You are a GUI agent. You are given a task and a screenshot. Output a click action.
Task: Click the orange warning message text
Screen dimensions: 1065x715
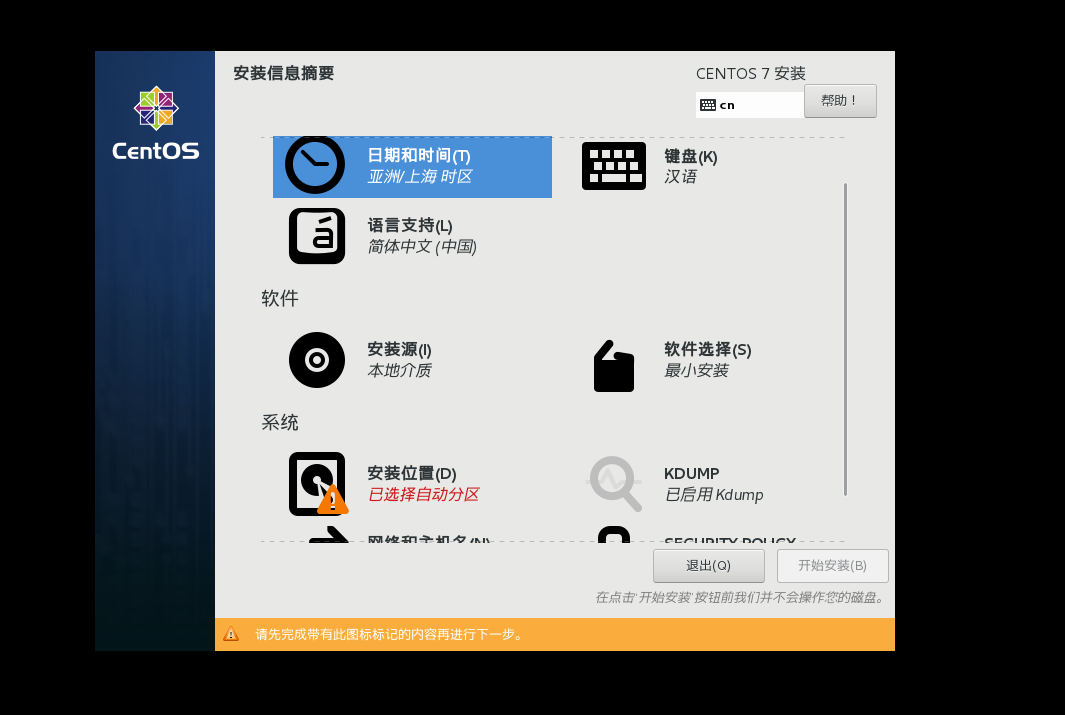tap(390, 634)
